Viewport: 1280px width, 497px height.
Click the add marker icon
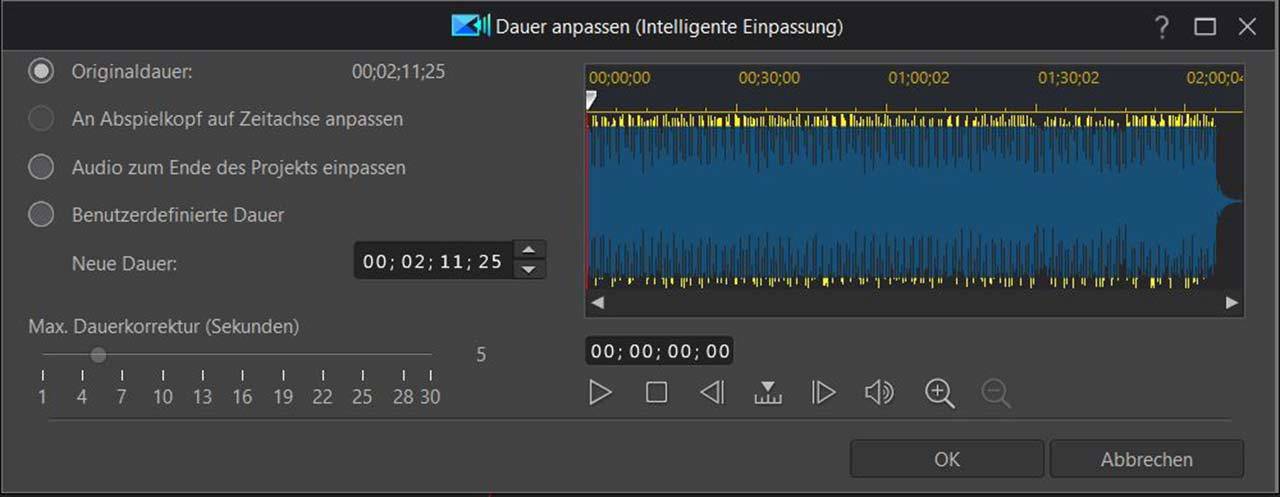pyautogui.click(x=767, y=393)
